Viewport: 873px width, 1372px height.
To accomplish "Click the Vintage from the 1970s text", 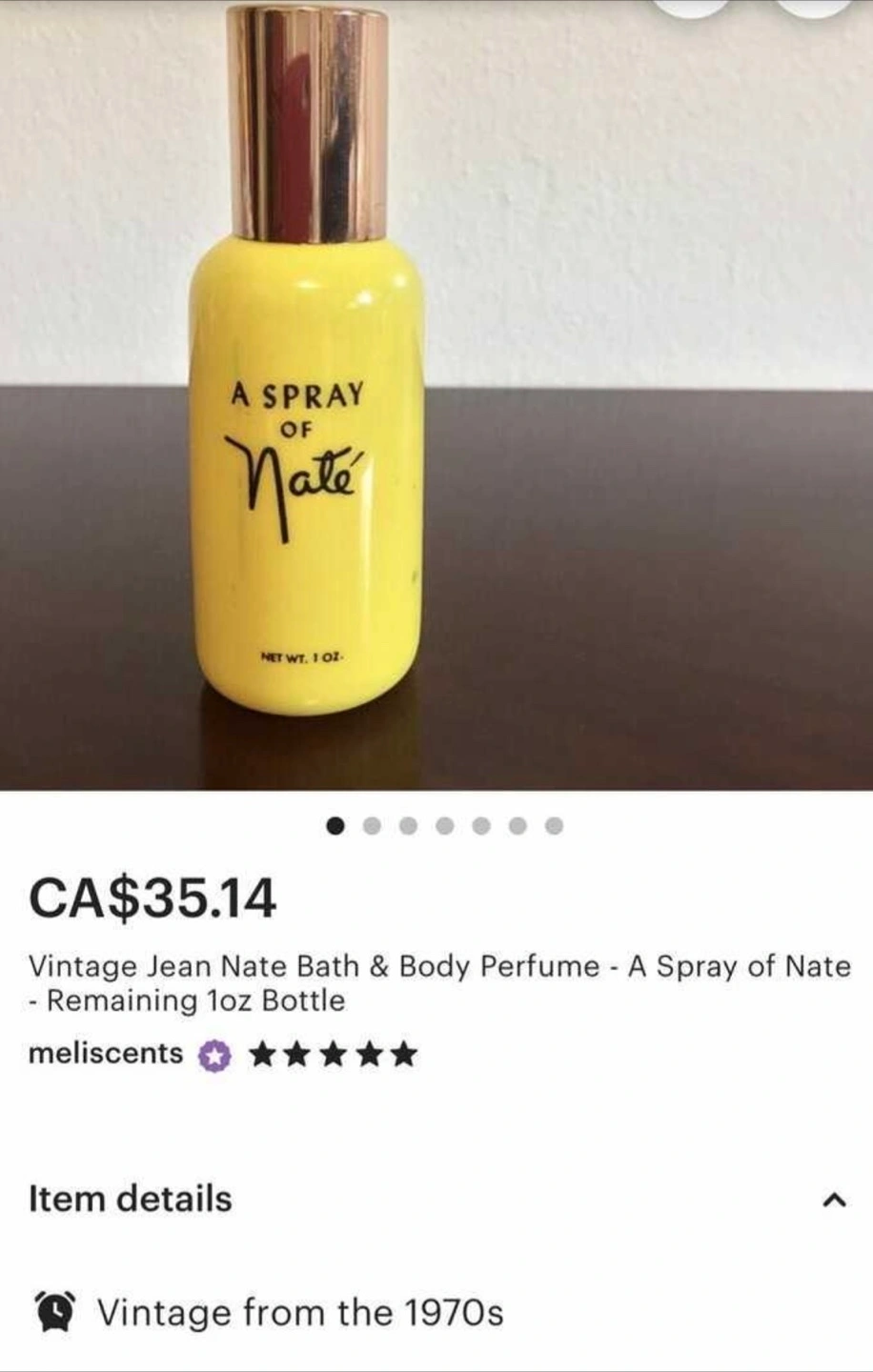I will click(x=300, y=1313).
